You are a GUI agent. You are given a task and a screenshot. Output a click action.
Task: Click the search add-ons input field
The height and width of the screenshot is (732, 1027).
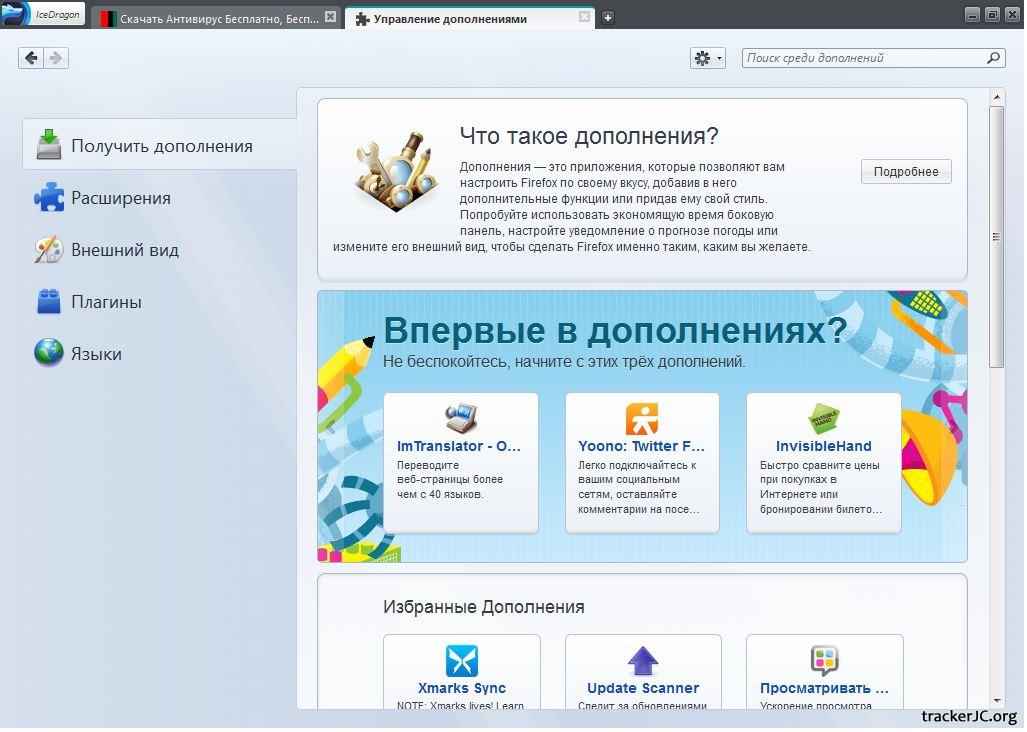[x=864, y=58]
